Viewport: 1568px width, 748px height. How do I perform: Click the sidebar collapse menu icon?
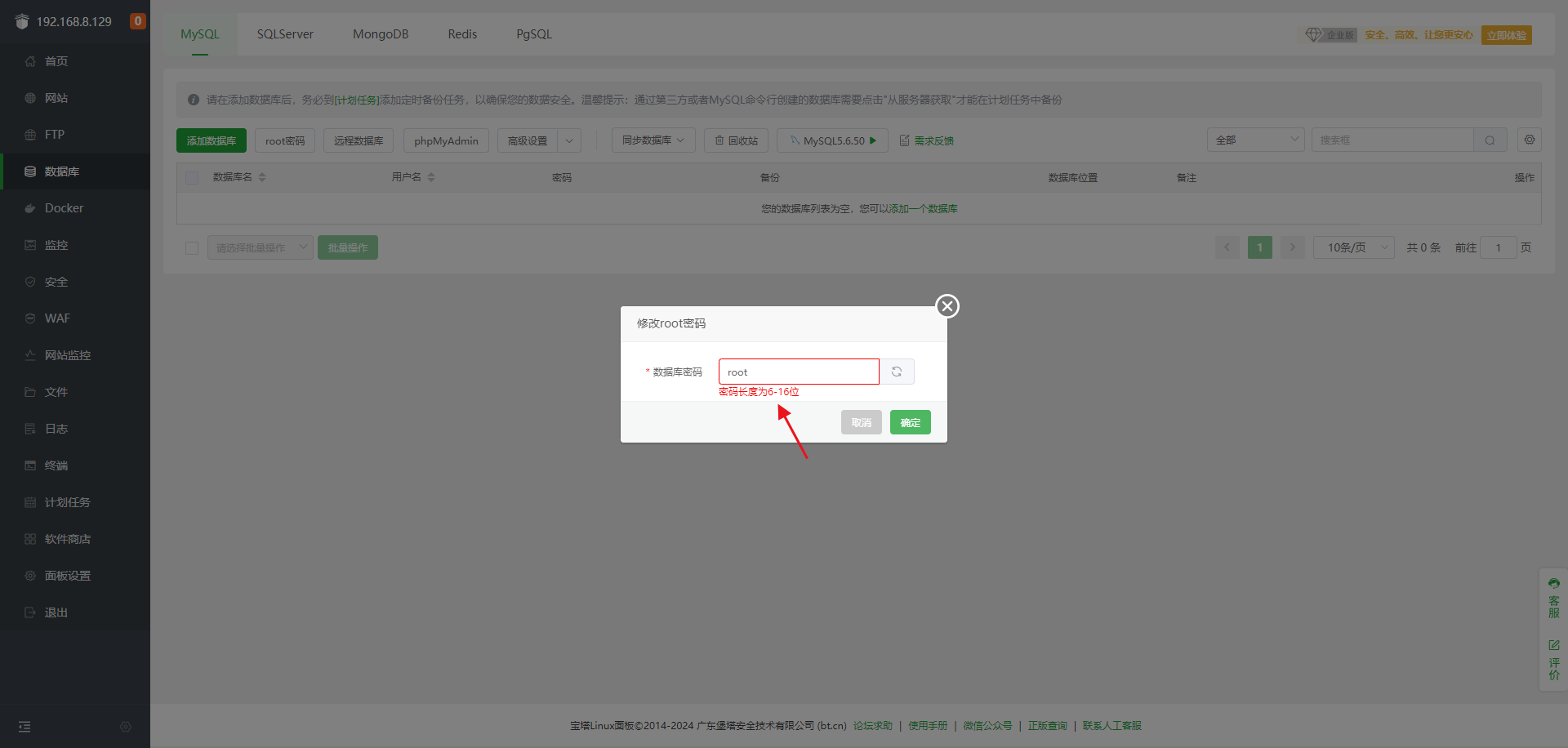tap(24, 727)
